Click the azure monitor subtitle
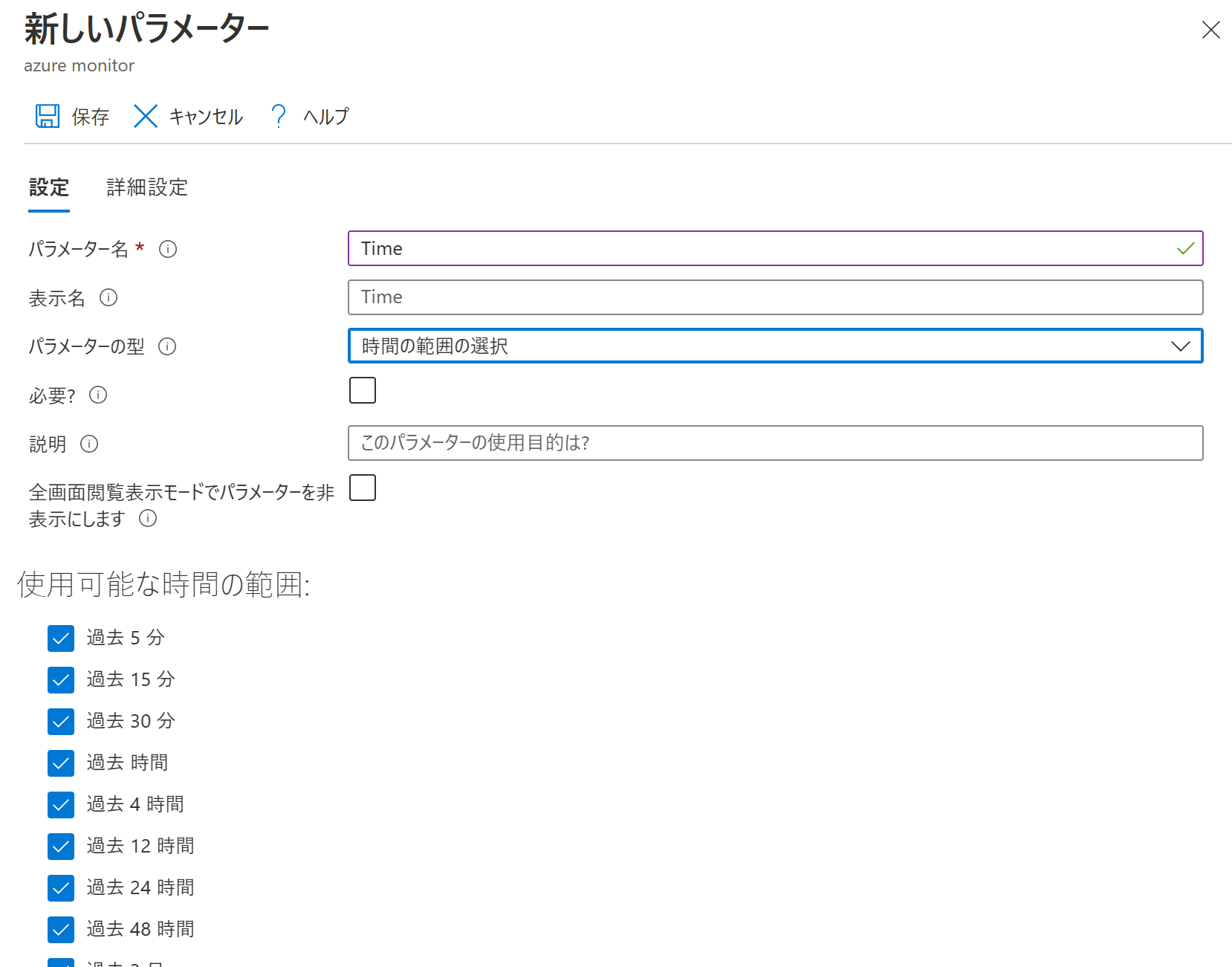The width and height of the screenshot is (1232, 967). pyautogui.click(x=79, y=65)
